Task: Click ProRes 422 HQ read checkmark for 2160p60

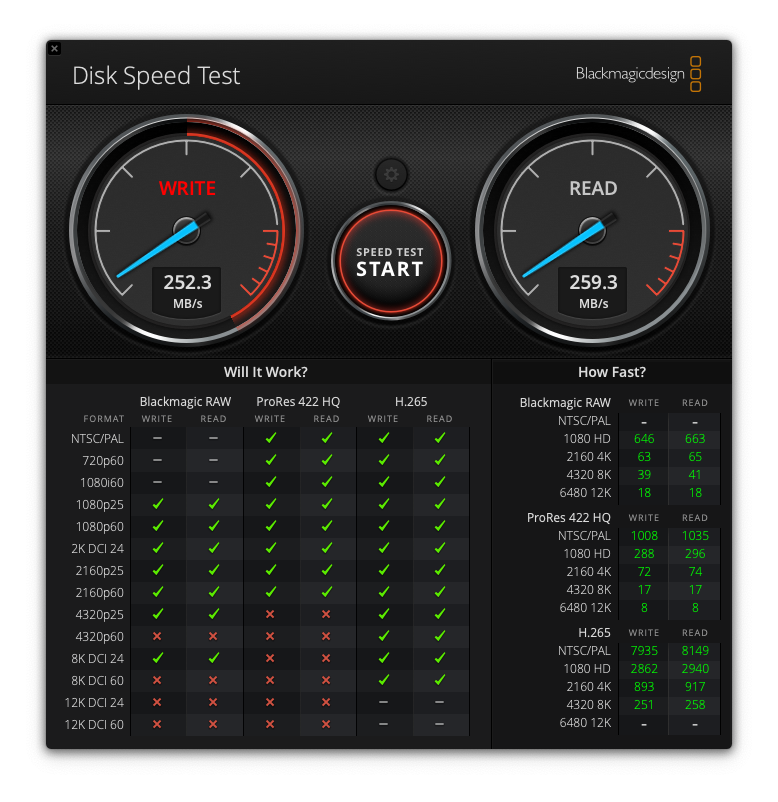Action: pos(327,592)
